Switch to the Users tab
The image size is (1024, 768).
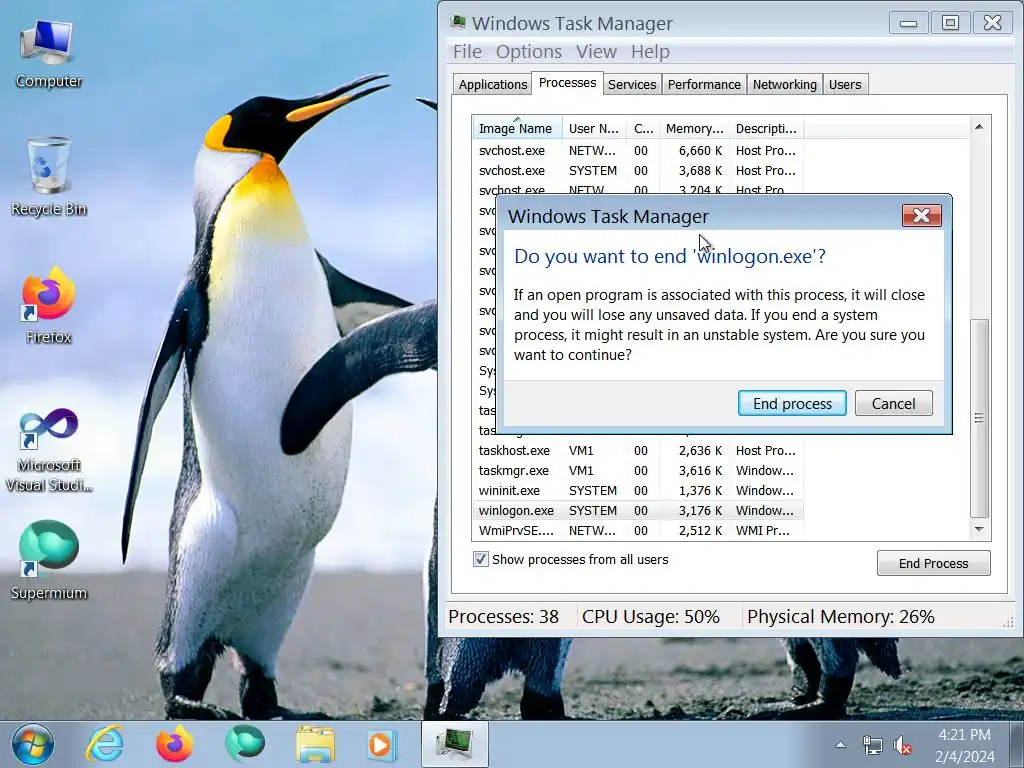pos(845,84)
